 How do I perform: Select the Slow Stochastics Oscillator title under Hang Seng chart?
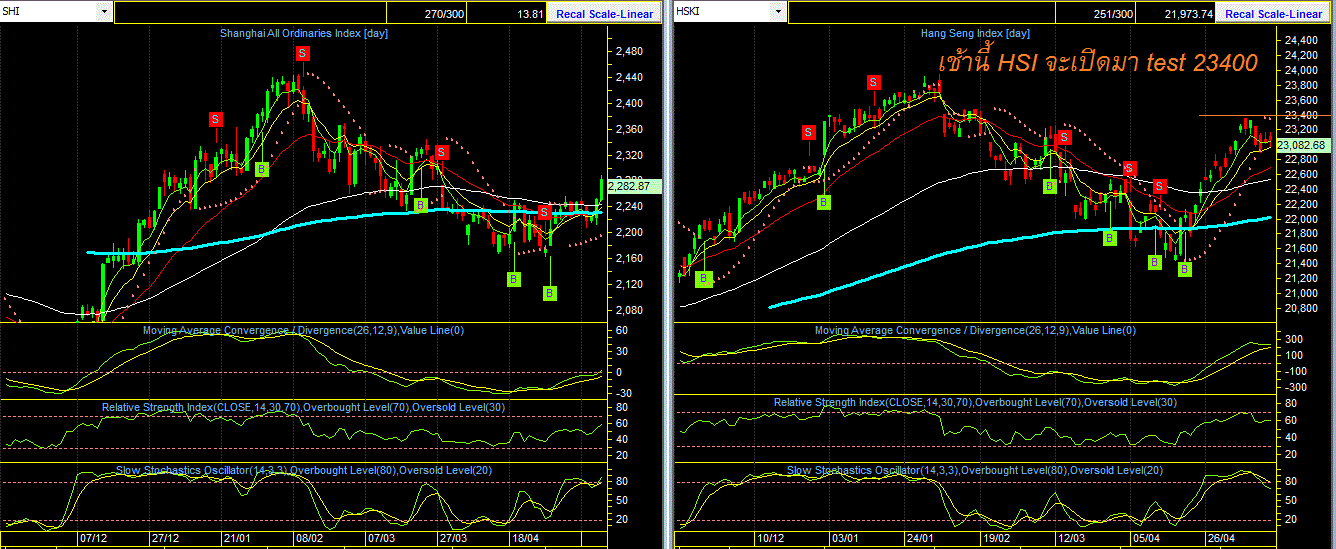tap(975, 470)
